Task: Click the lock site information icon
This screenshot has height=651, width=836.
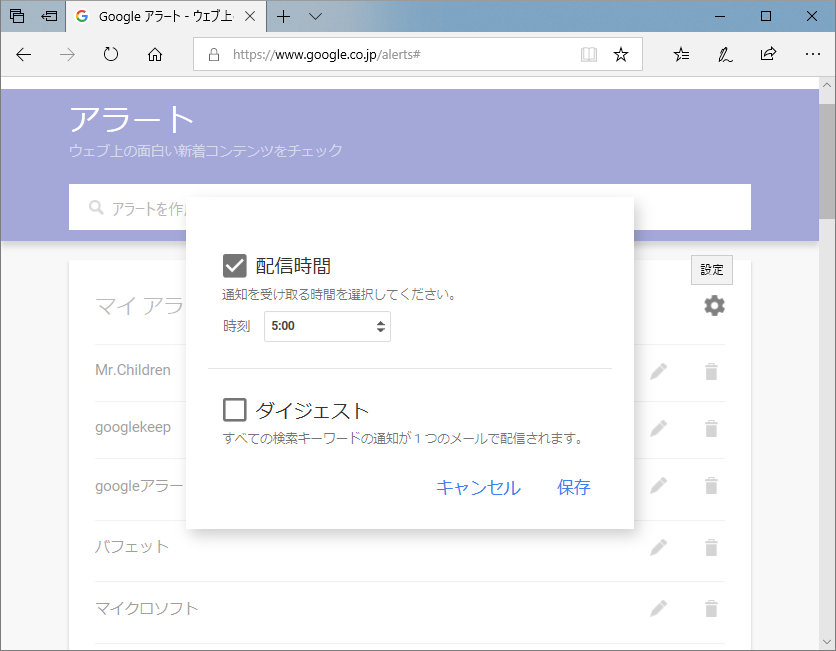Action: [214, 54]
